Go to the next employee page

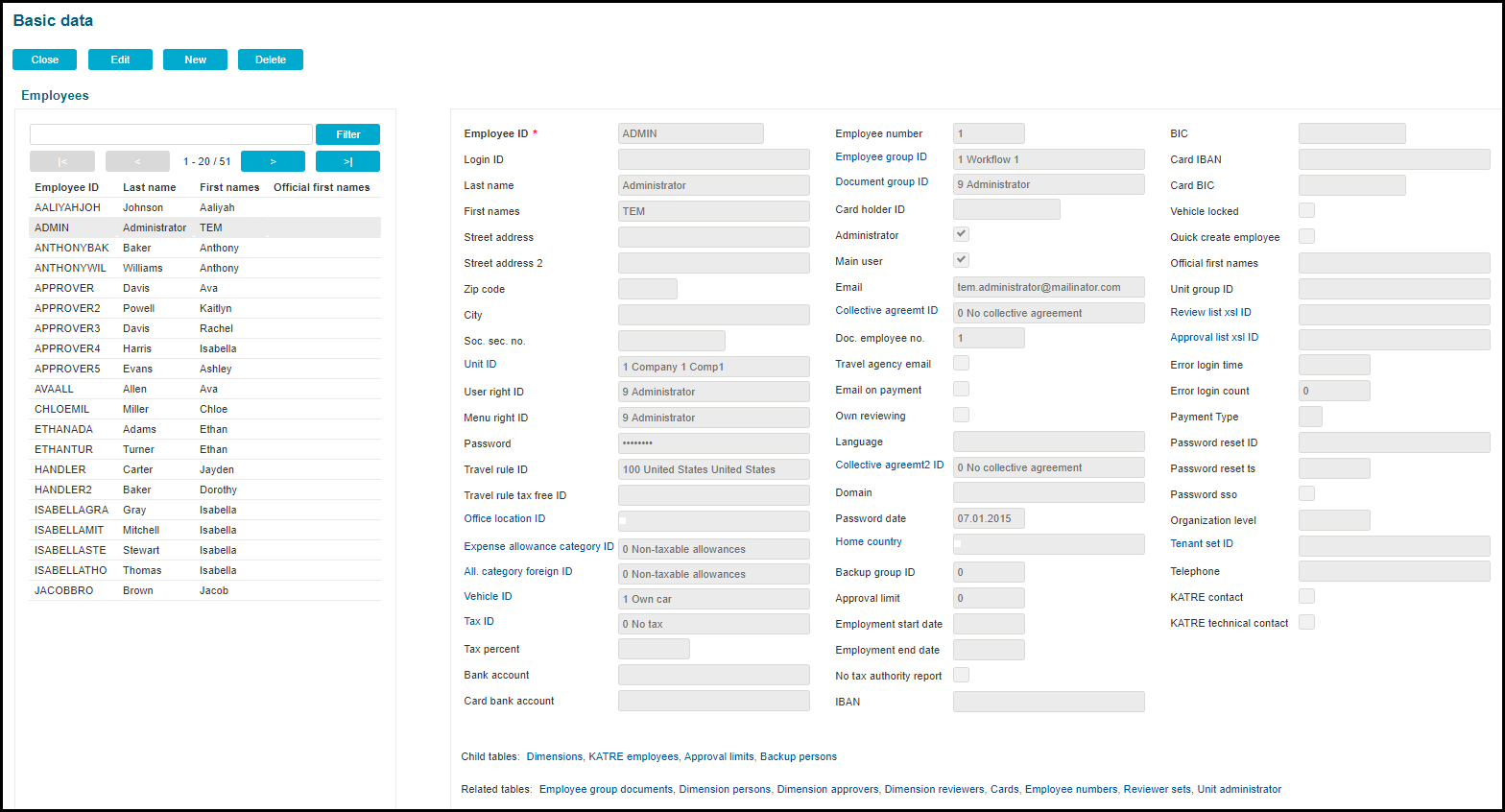(273, 161)
